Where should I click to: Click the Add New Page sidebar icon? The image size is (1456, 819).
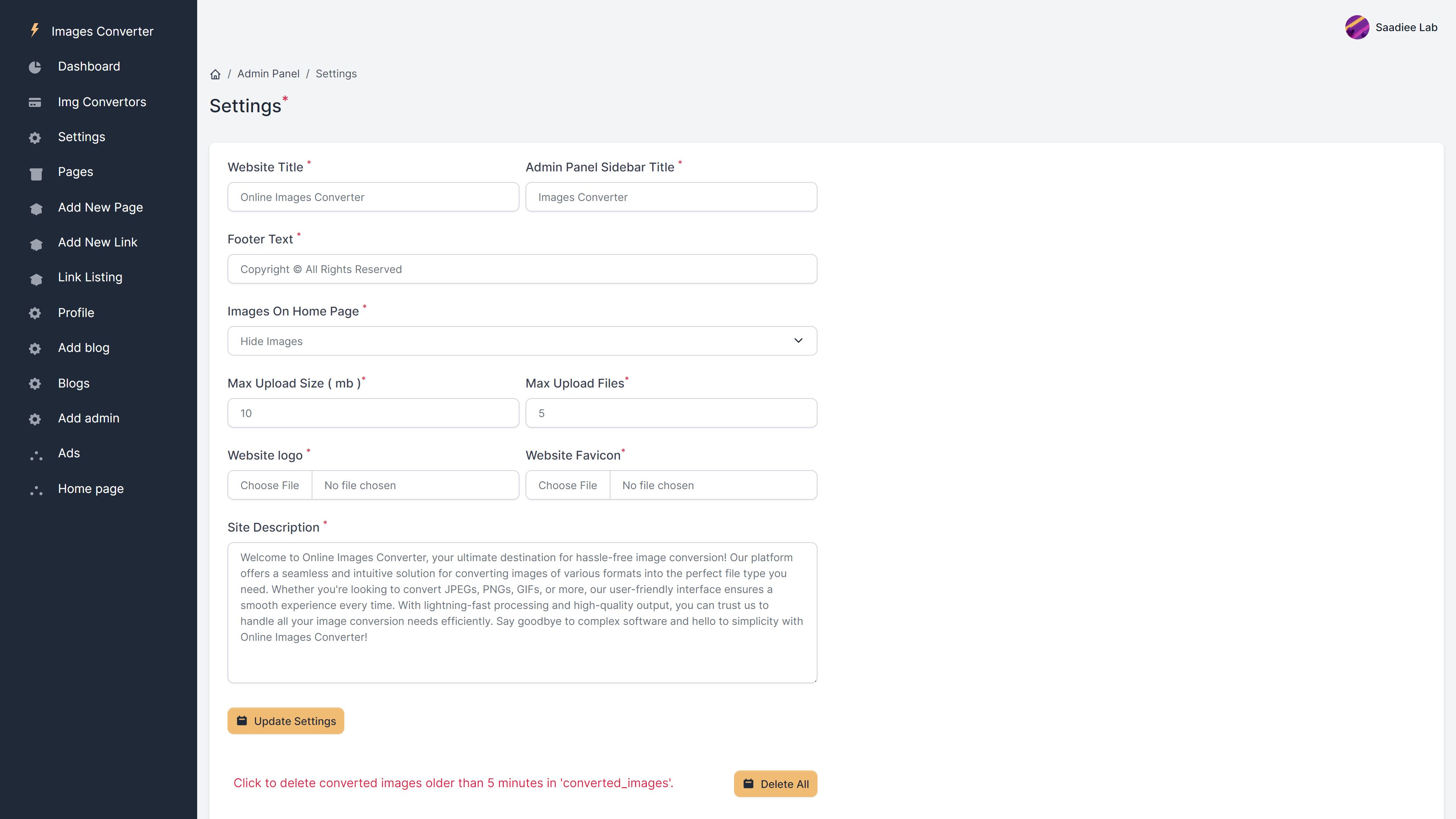click(x=36, y=209)
